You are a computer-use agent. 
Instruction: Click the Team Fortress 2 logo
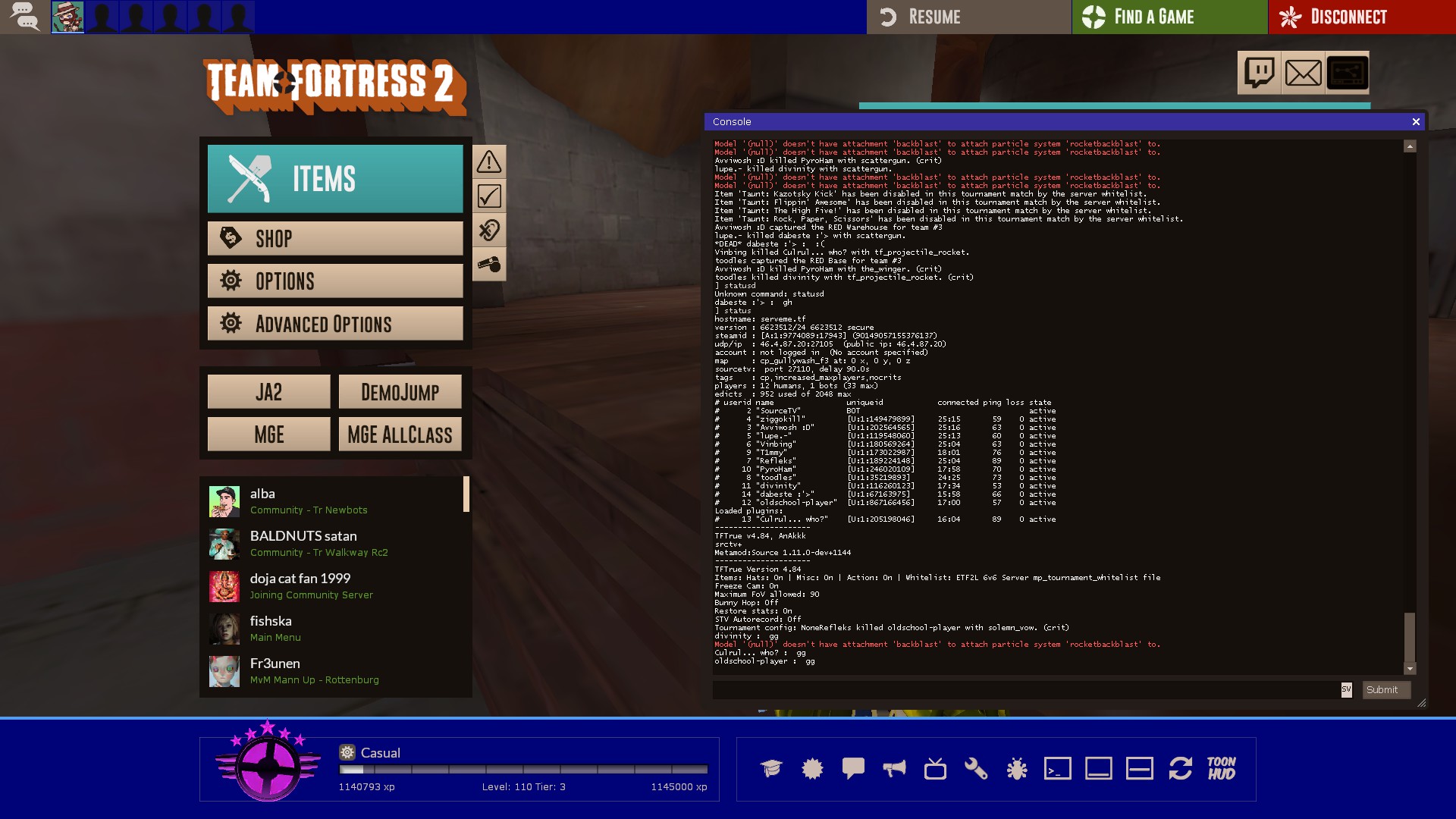(x=334, y=86)
